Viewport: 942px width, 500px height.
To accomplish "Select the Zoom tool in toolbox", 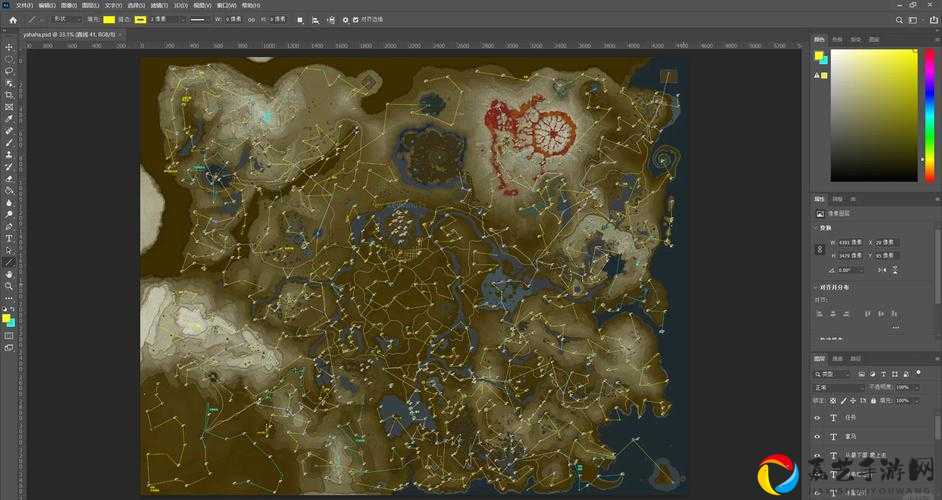I will [x=9, y=287].
